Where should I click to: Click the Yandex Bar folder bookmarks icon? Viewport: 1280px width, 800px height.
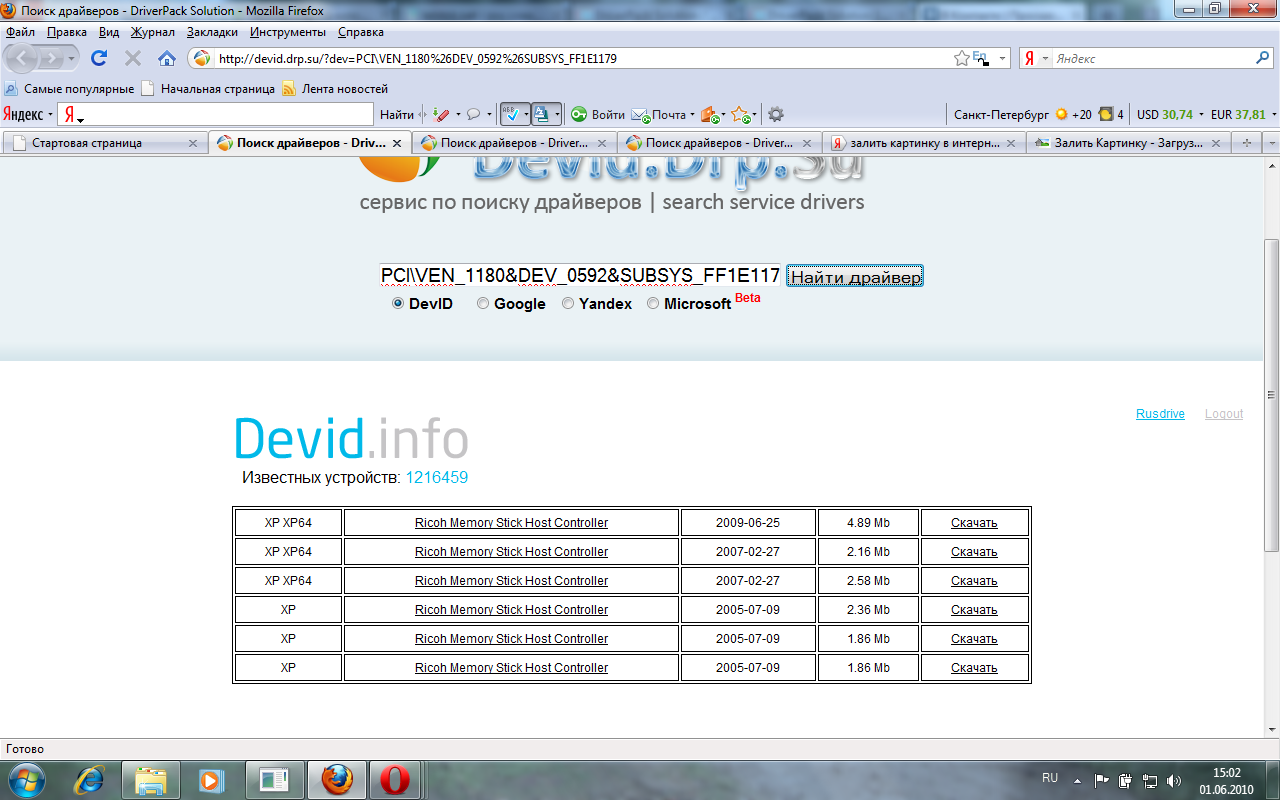pyautogui.click(x=708, y=115)
